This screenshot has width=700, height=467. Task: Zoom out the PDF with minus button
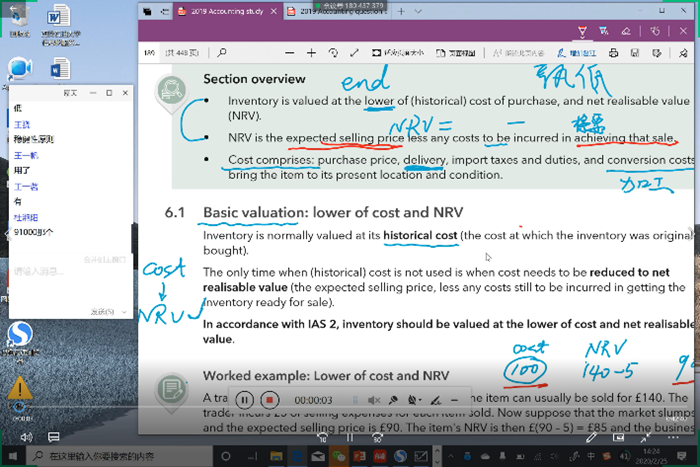(288, 52)
